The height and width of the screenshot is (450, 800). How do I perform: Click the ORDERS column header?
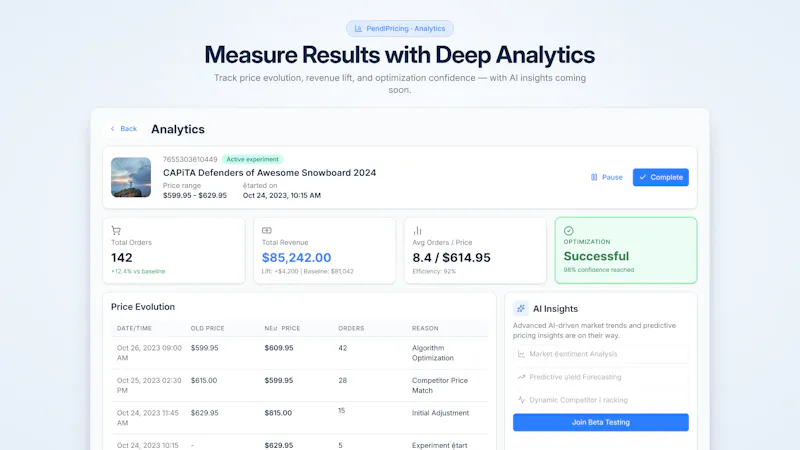pyautogui.click(x=351, y=329)
